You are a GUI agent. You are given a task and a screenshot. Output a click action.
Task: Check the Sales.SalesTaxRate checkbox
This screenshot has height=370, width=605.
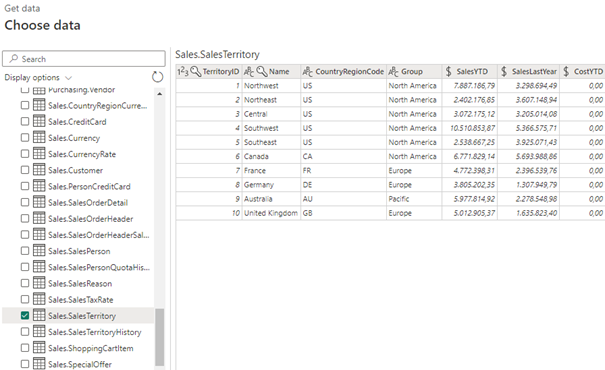[x=25, y=299]
